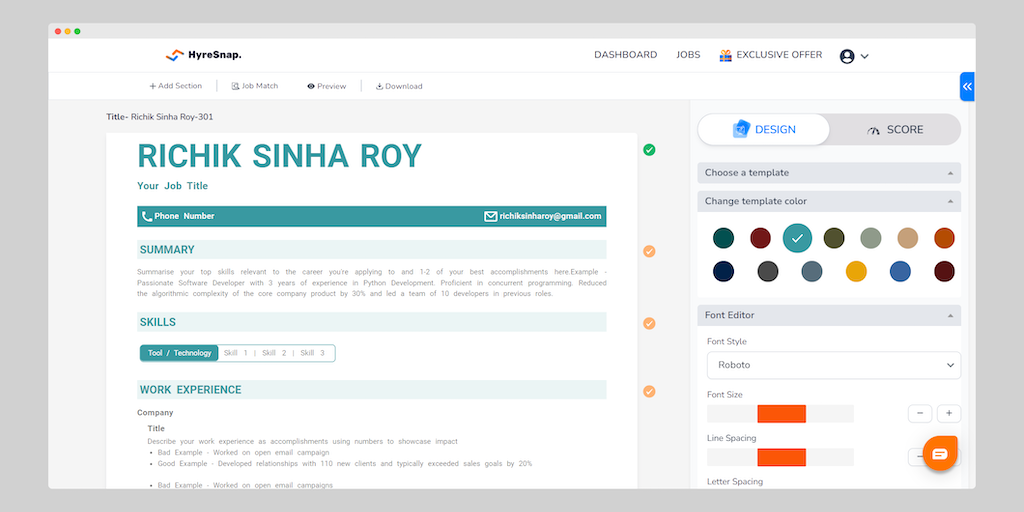The image size is (1024, 512).
Task: Edit the Your Job Title field
Action: (x=172, y=186)
